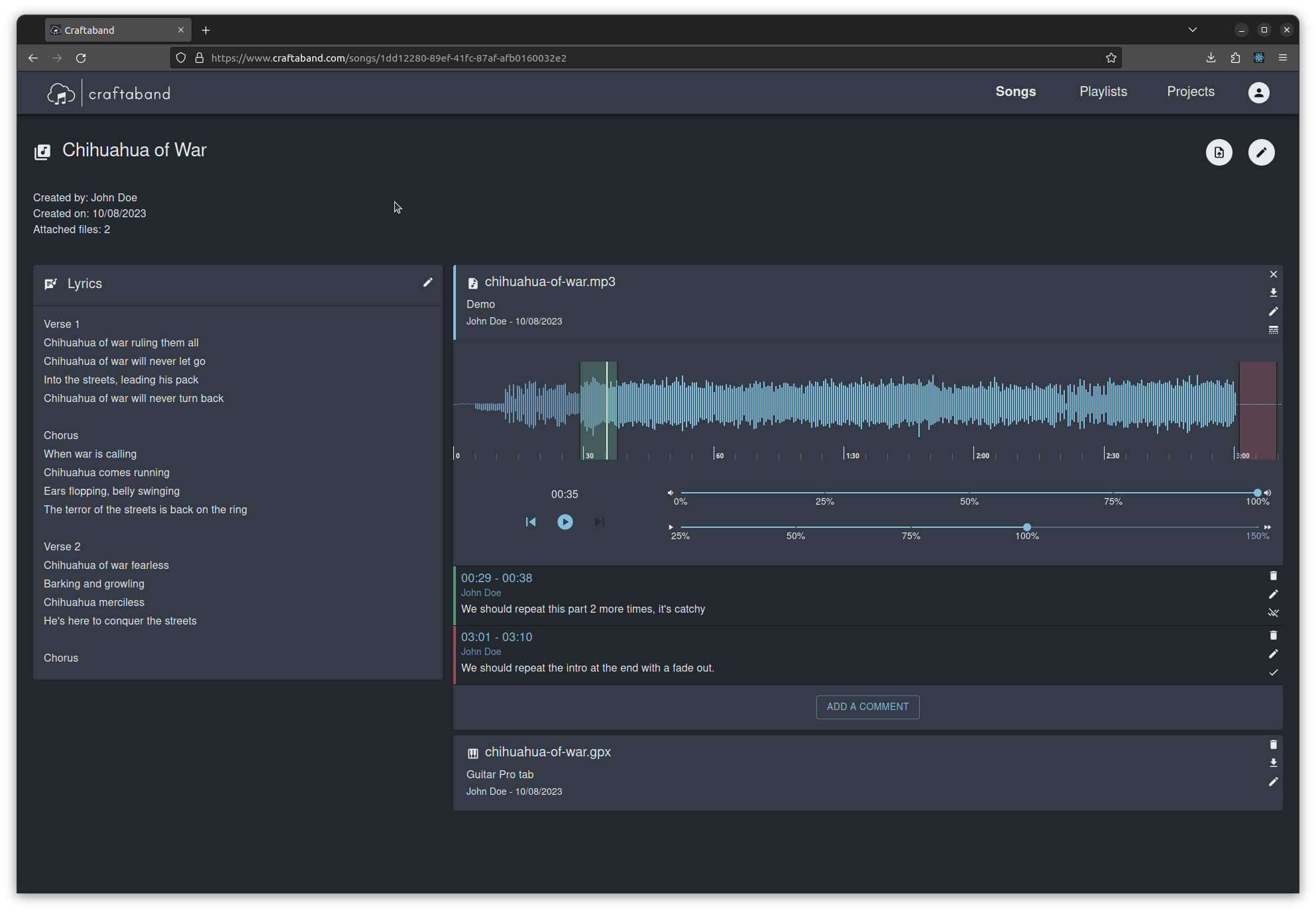Click the slow playback speed arrow icon
Viewport: 1316px width, 912px height.
tap(671, 527)
